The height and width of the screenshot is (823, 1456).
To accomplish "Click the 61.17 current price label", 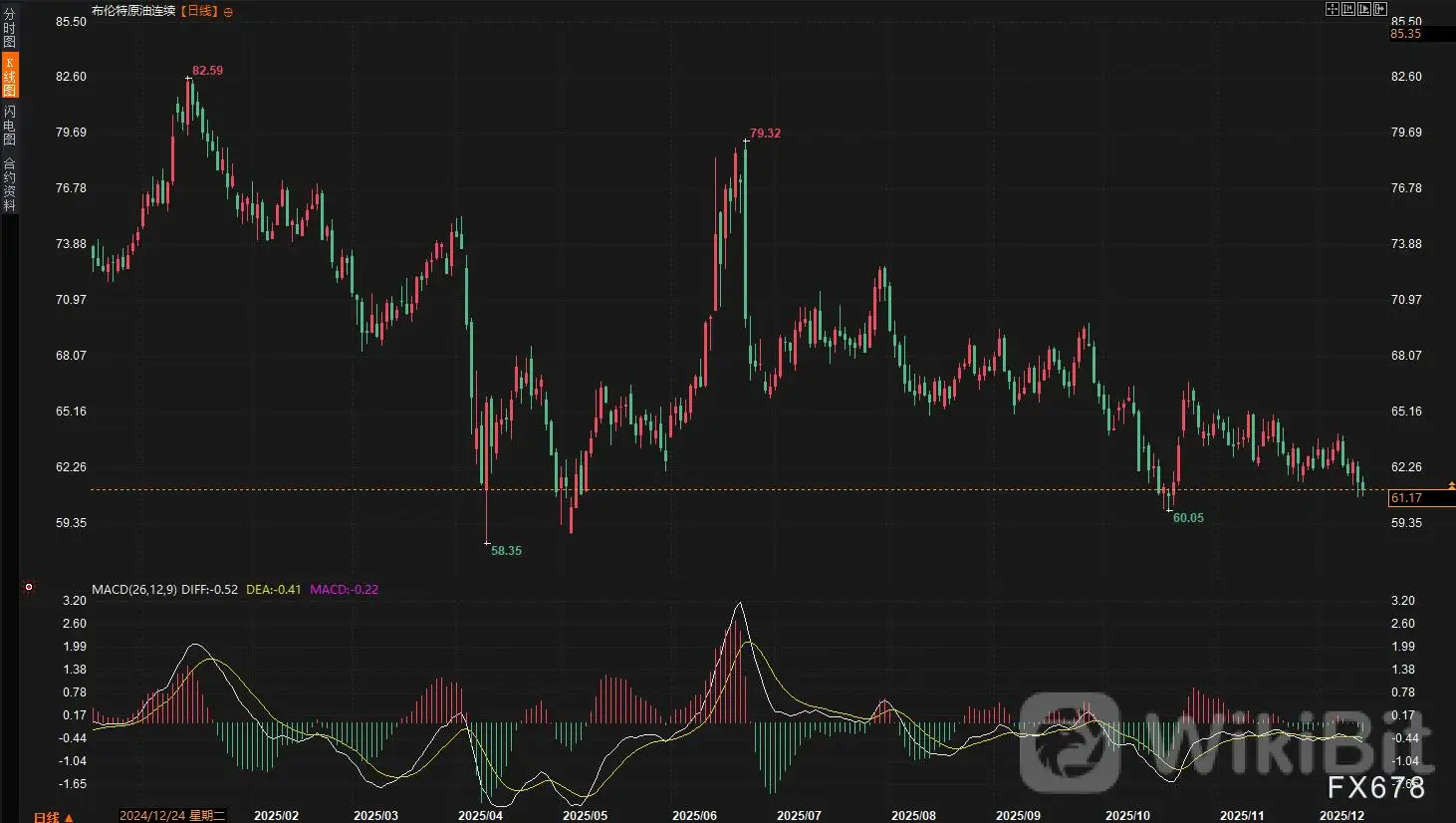I will pyautogui.click(x=1406, y=498).
